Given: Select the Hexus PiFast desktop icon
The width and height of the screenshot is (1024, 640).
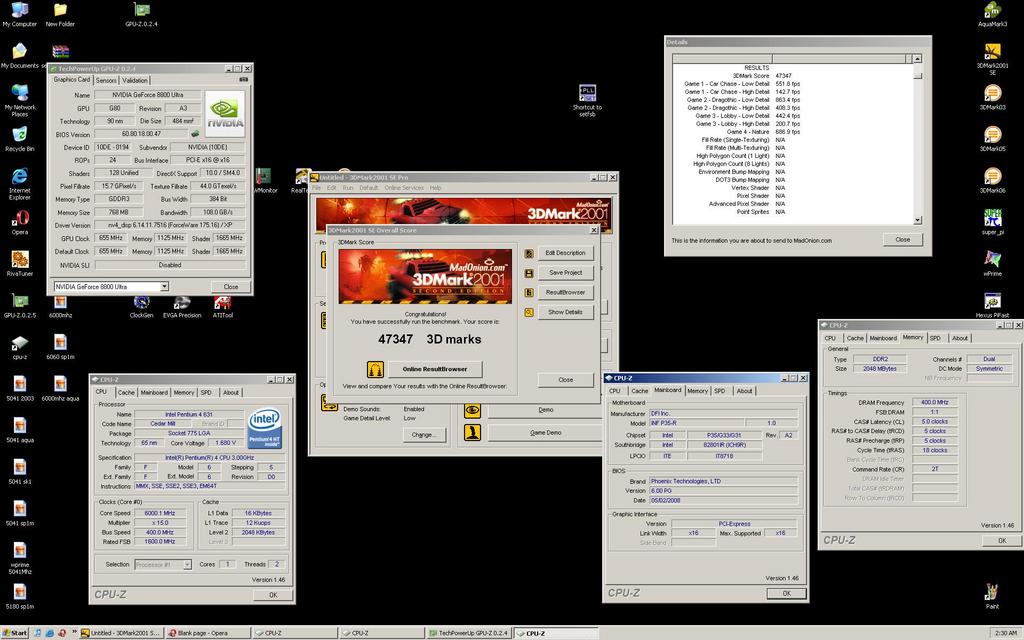Looking at the screenshot, I should (x=992, y=305).
